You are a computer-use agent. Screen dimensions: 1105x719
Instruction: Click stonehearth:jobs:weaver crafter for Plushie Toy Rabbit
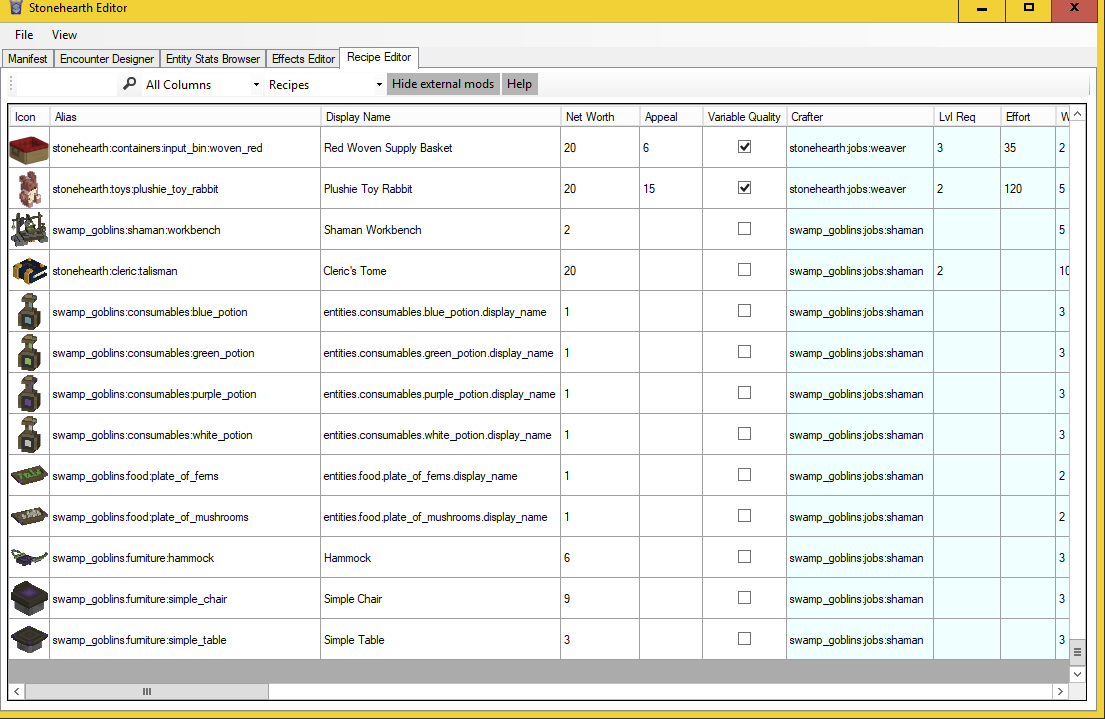tap(860, 189)
